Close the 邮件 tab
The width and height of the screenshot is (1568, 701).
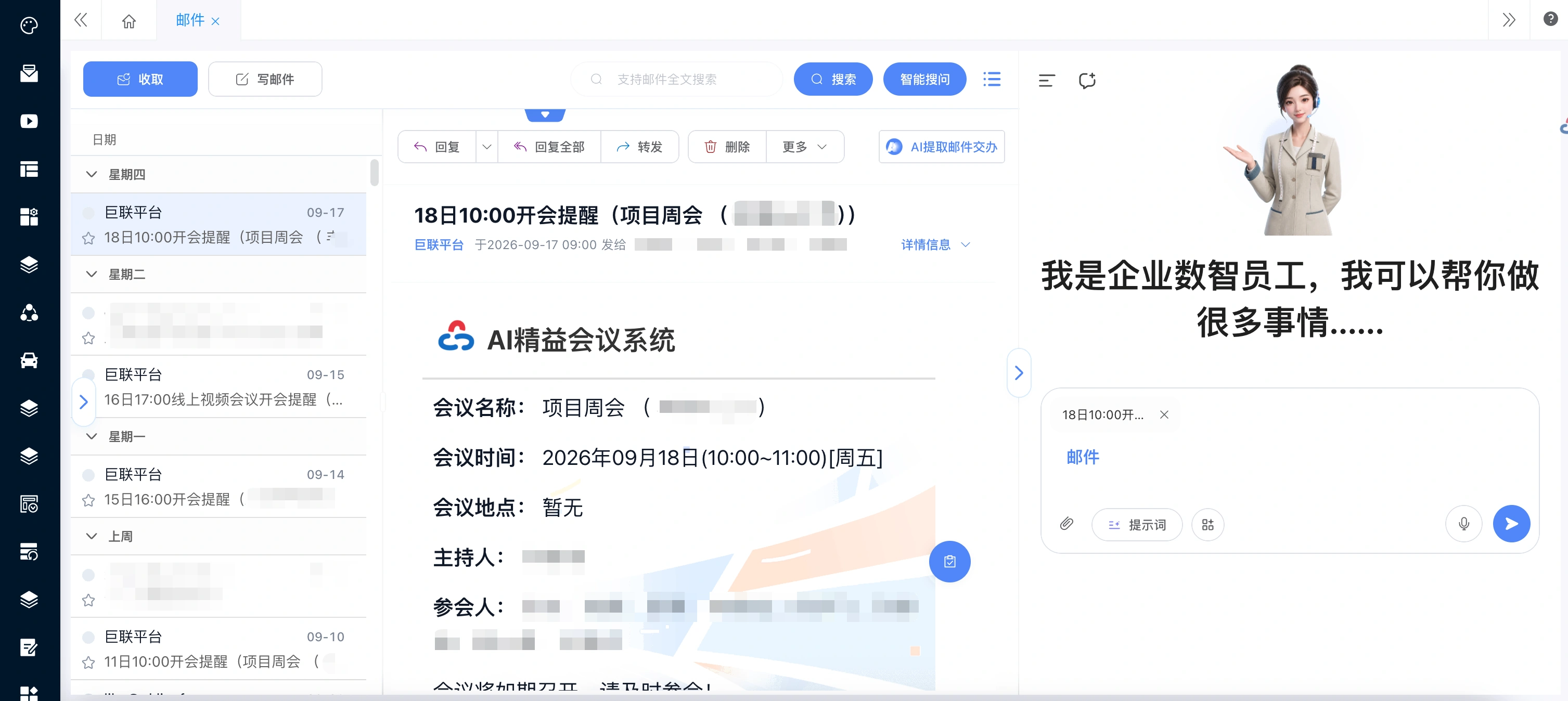[x=215, y=21]
